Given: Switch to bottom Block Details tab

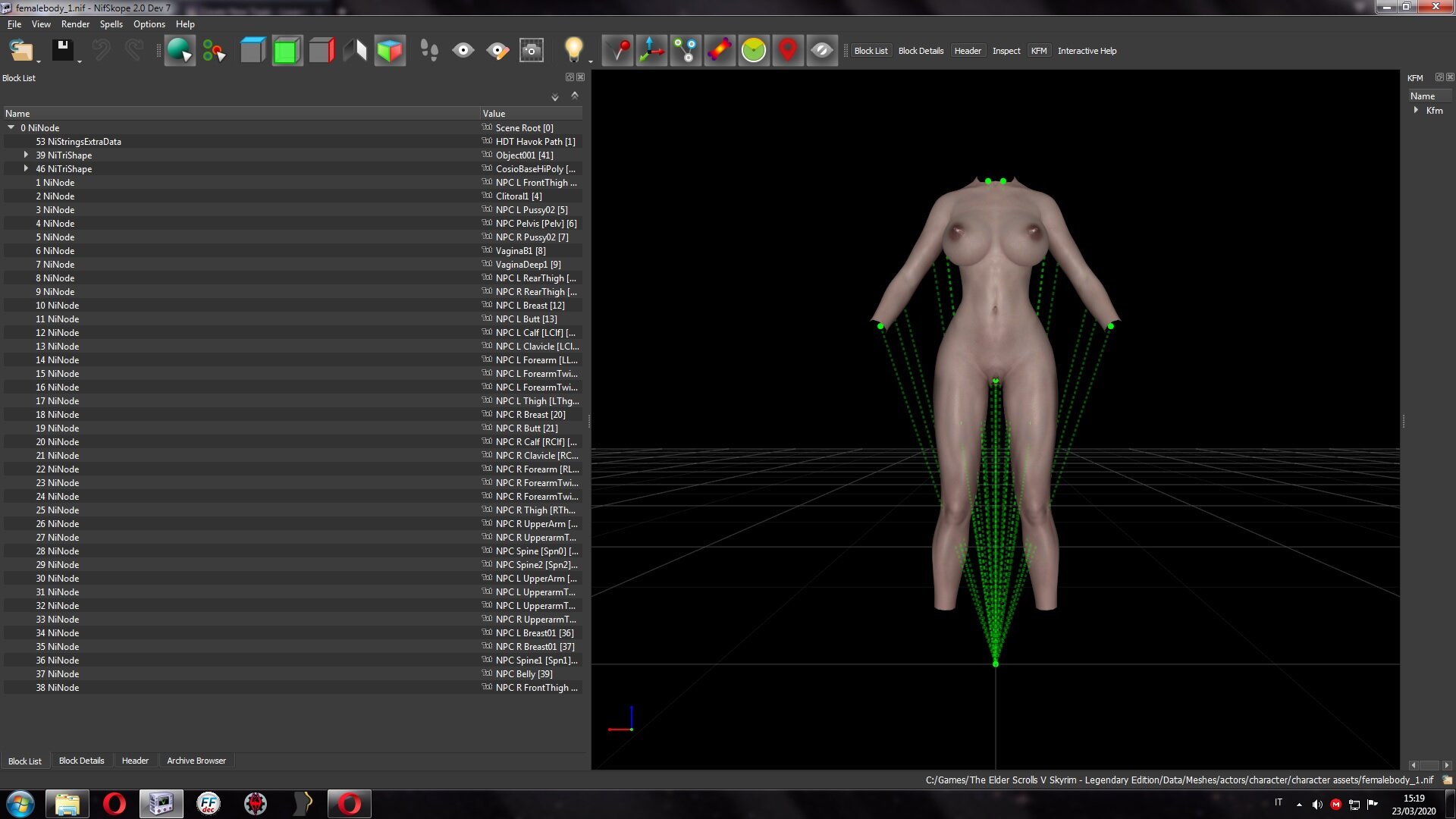Looking at the screenshot, I should tap(81, 761).
